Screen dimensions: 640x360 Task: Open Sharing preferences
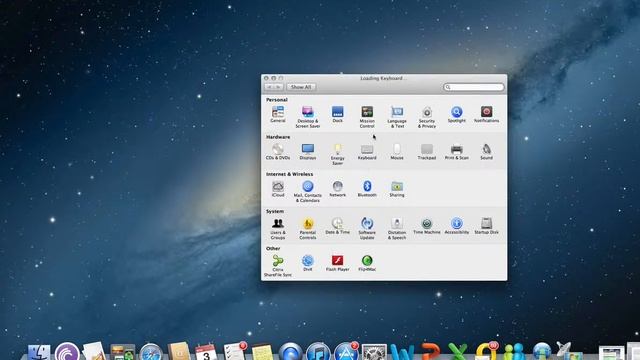pyautogui.click(x=397, y=189)
